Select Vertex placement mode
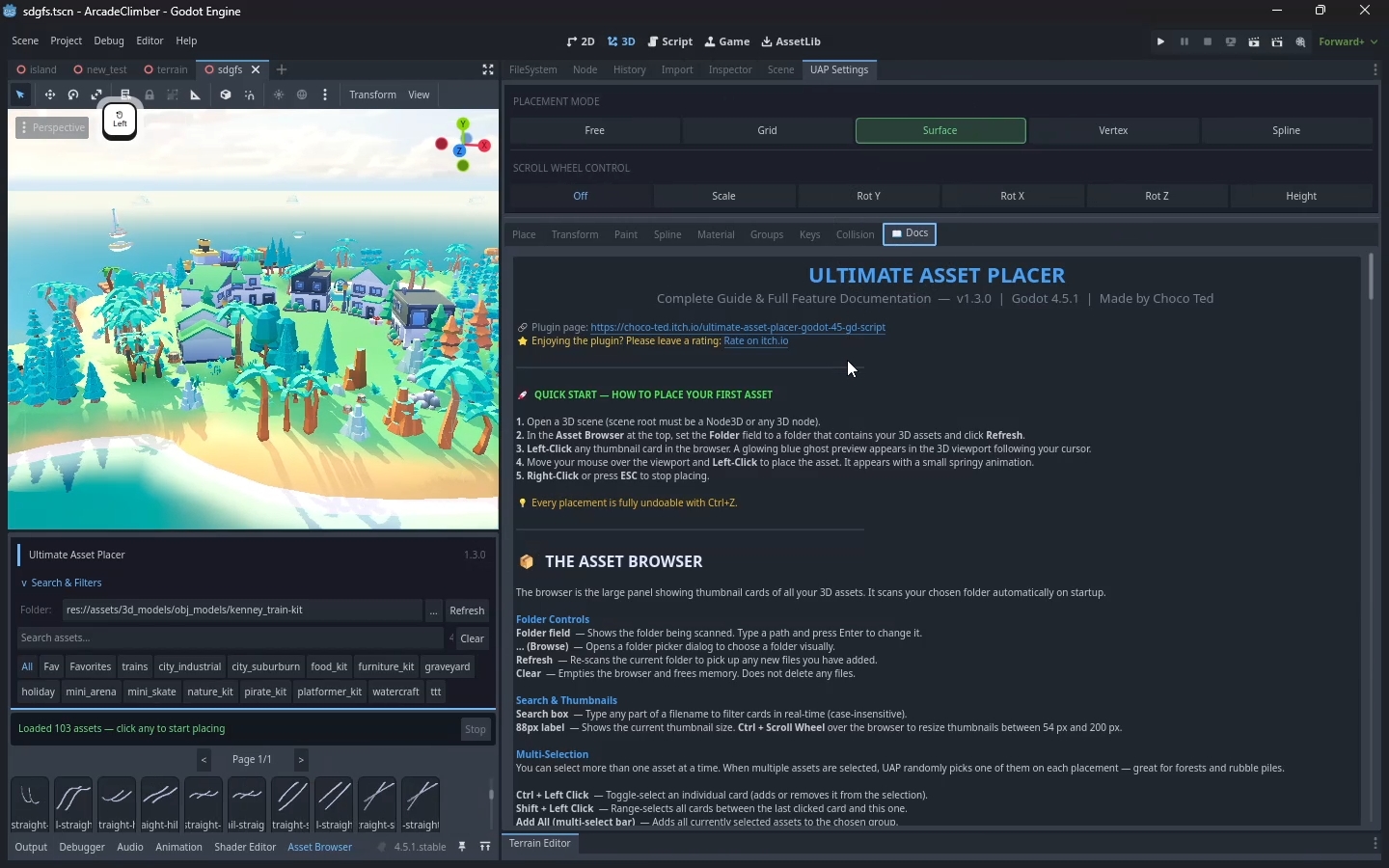Screen dimensions: 1389x868 pos(1114,131)
